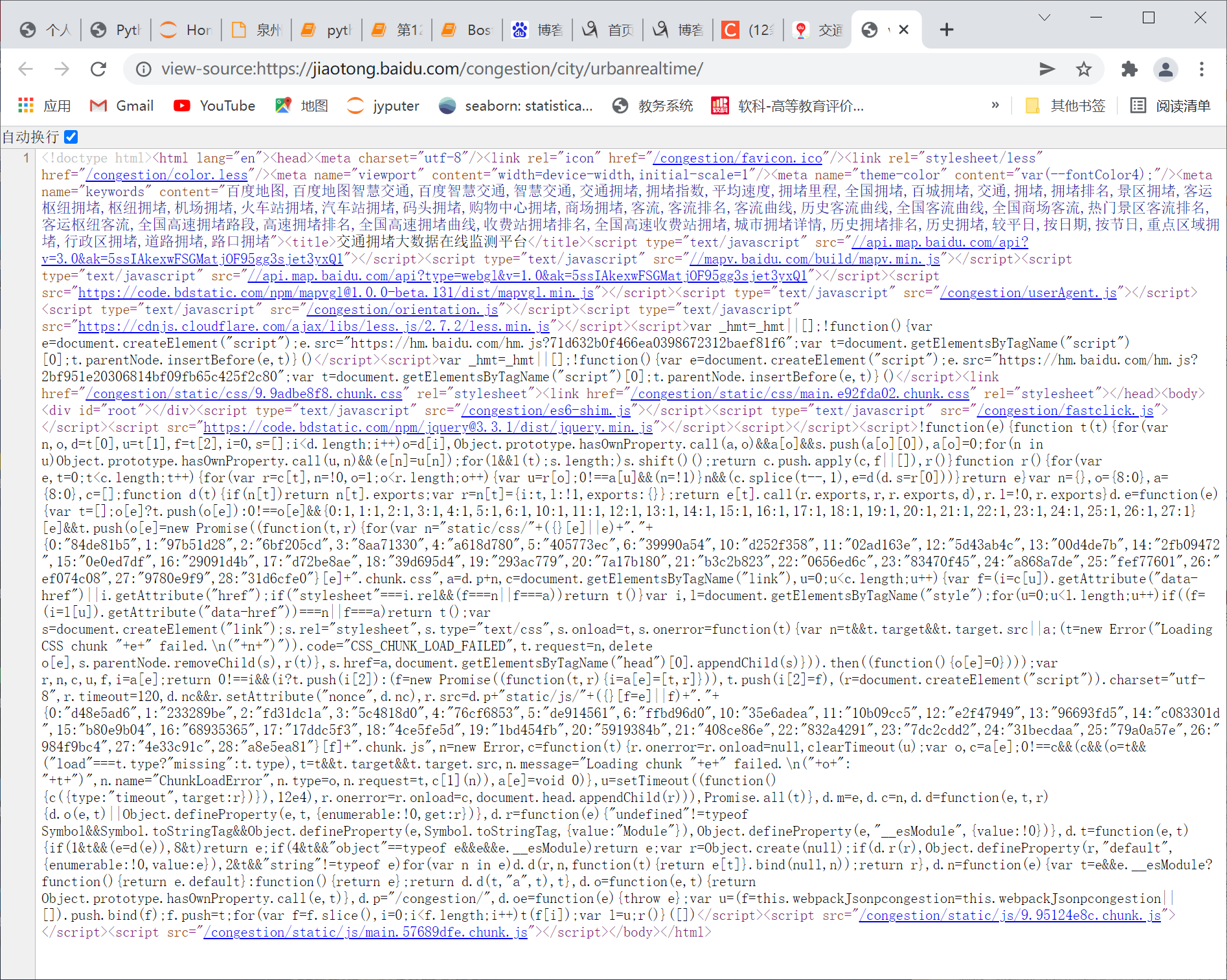Viewport: 1227px width, 980px height.
Task: View site information icon in address bar
Action: pyautogui.click(x=144, y=69)
